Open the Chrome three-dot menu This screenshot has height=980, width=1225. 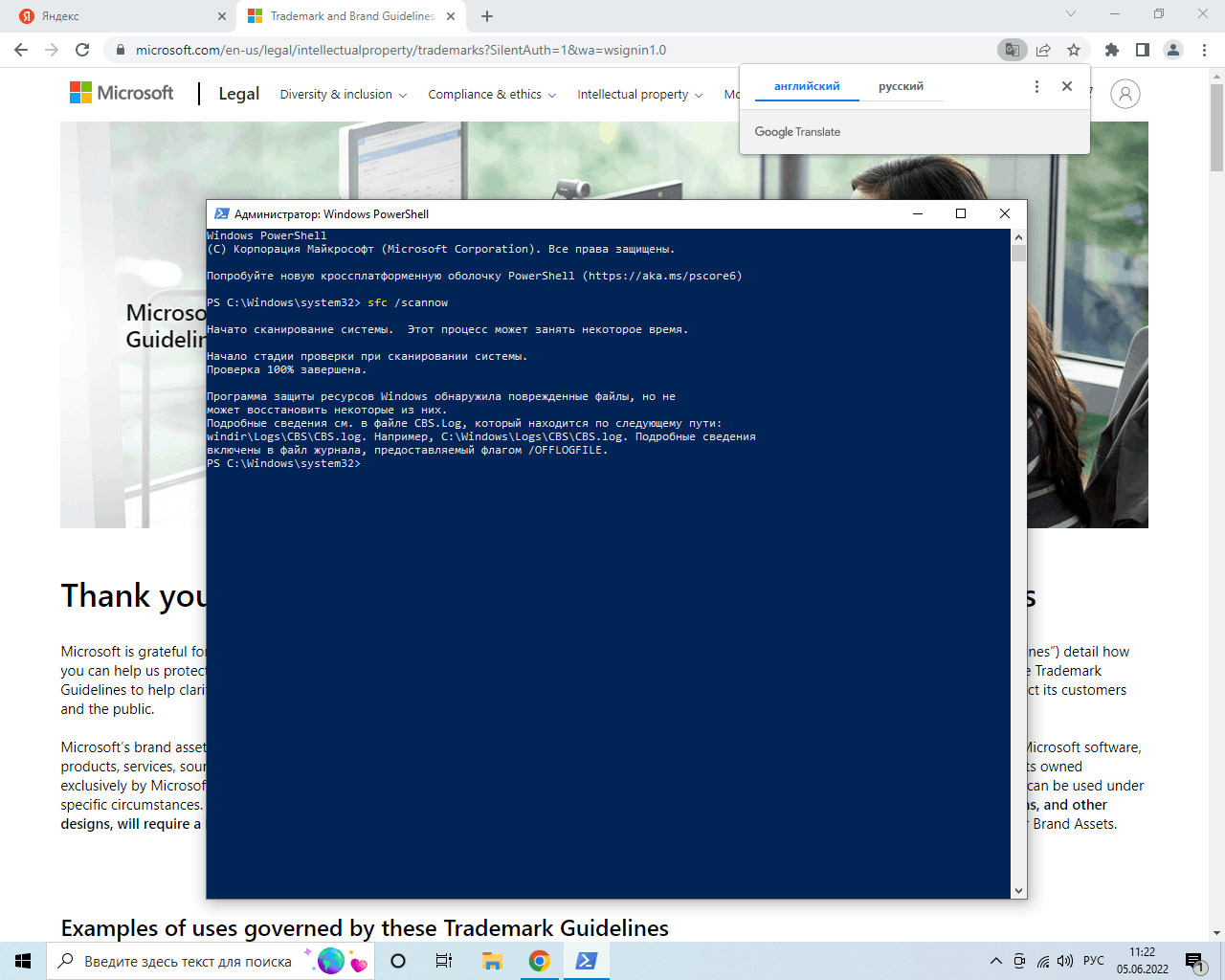click(1204, 50)
